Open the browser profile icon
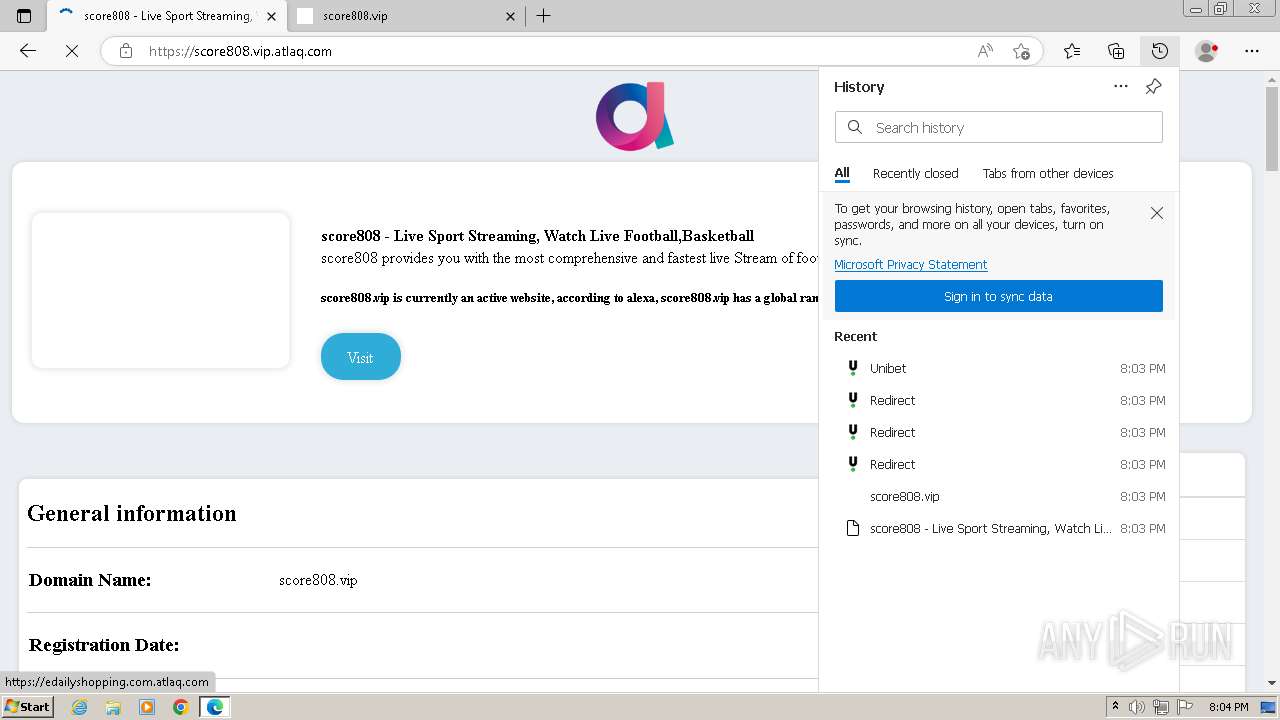The width and height of the screenshot is (1280, 720). [x=1207, y=51]
